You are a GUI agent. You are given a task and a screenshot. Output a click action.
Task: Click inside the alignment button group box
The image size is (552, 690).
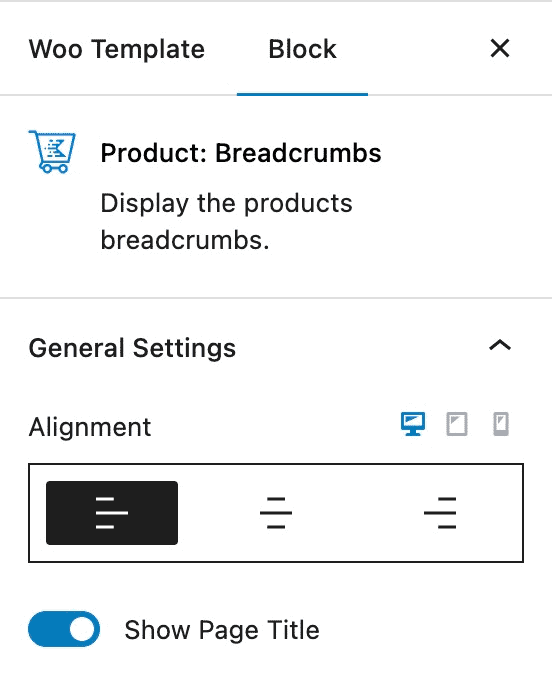coord(276,513)
